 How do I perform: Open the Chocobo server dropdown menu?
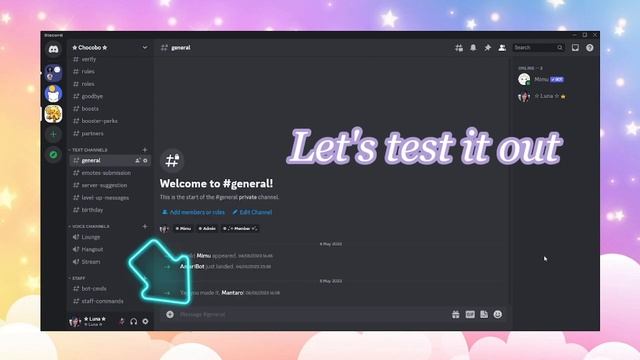[x=144, y=48]
